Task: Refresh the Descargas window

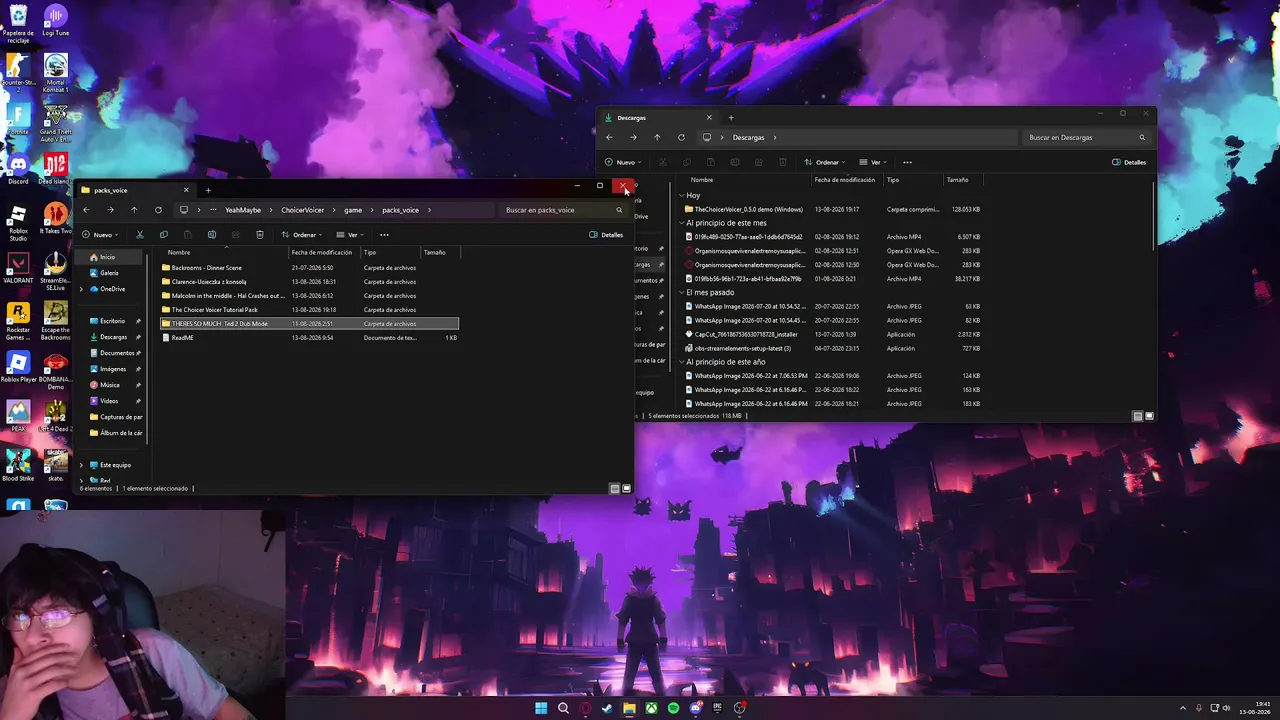Action: (x=681, y=137)
